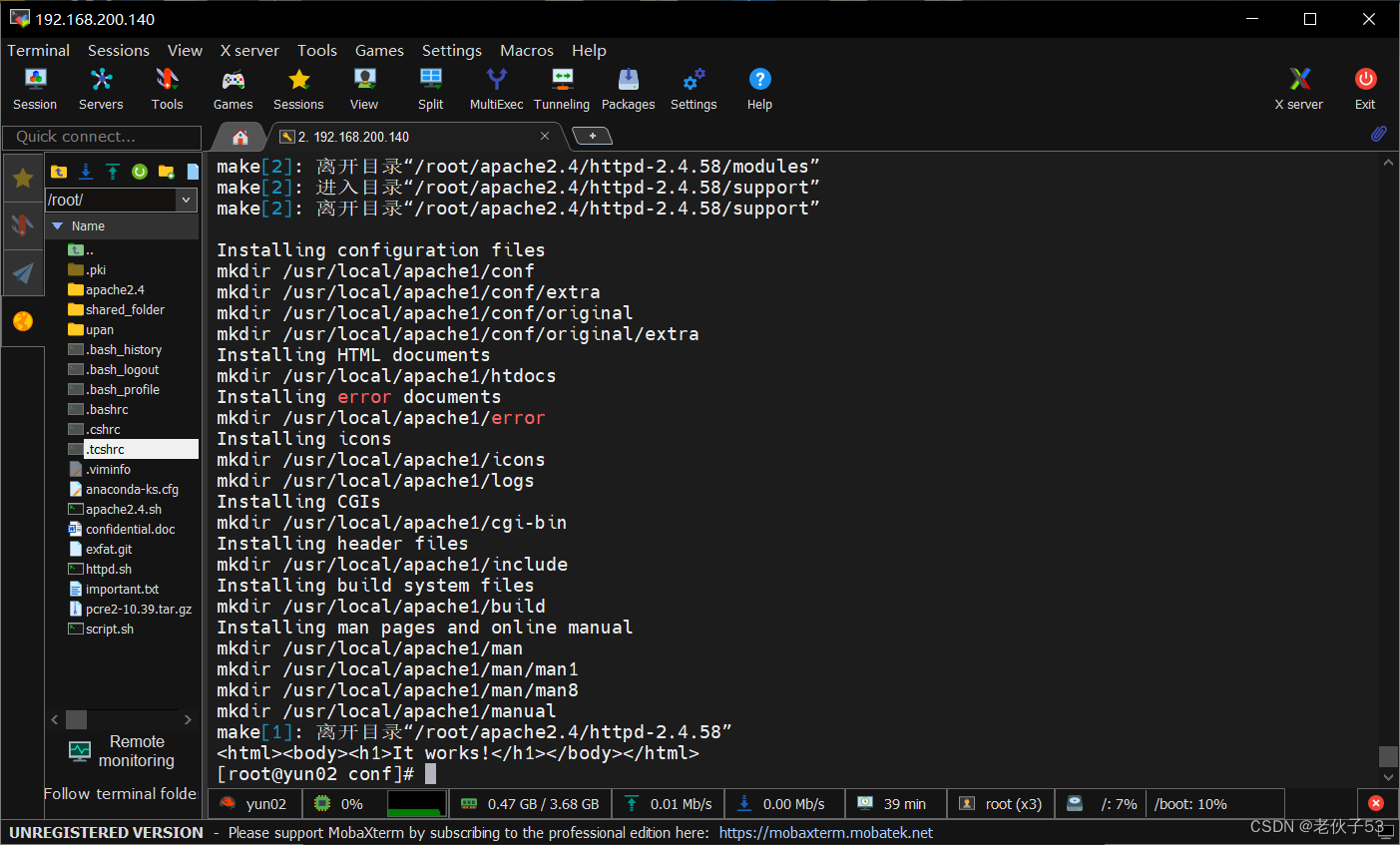Screen dimensions: 1400x845
Task: Toggle Follow terminal folder option
Action: tap(120, 794)
